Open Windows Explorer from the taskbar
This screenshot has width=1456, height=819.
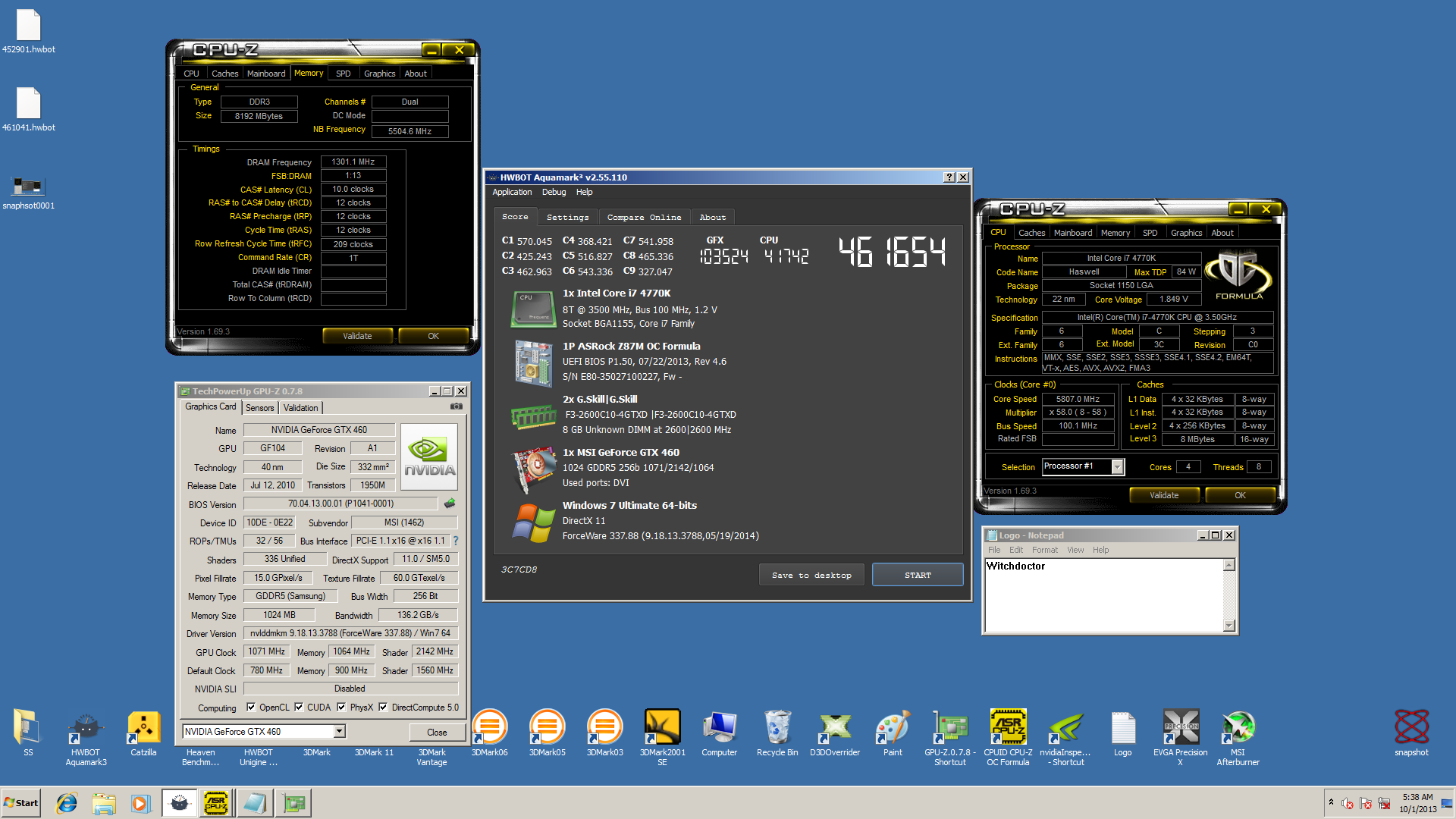[104, 803]
